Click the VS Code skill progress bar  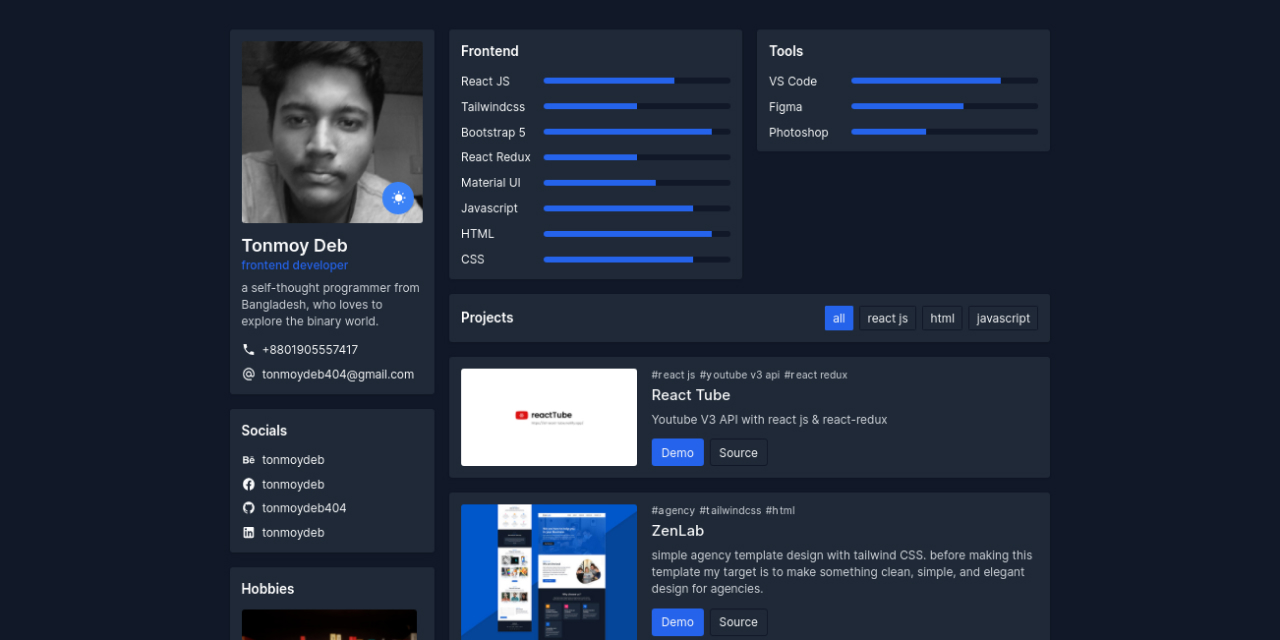[945, 80]
